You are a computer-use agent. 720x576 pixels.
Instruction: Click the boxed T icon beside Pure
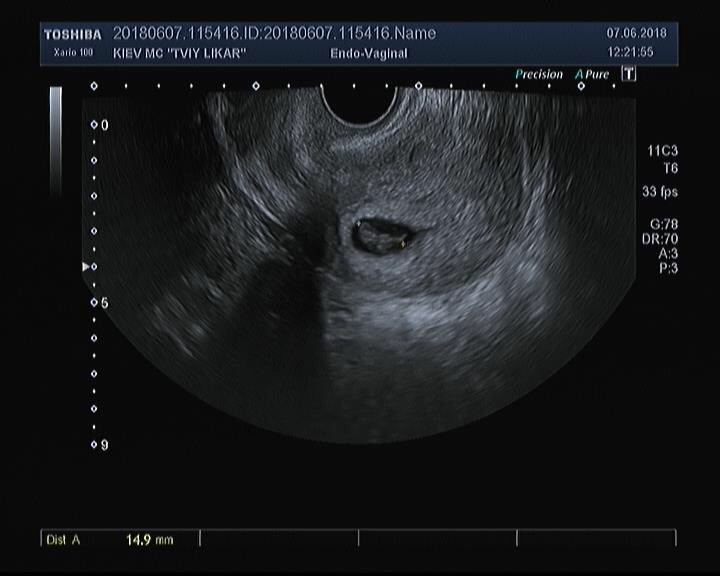pos(628,73)
